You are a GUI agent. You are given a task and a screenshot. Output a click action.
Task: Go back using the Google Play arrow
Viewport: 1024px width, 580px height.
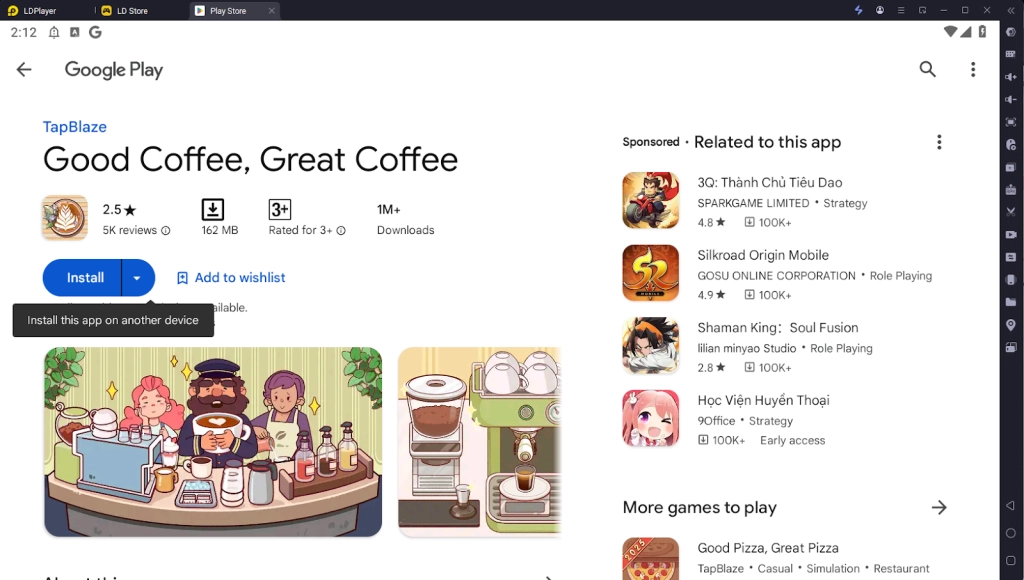click(x=24, y=69)
